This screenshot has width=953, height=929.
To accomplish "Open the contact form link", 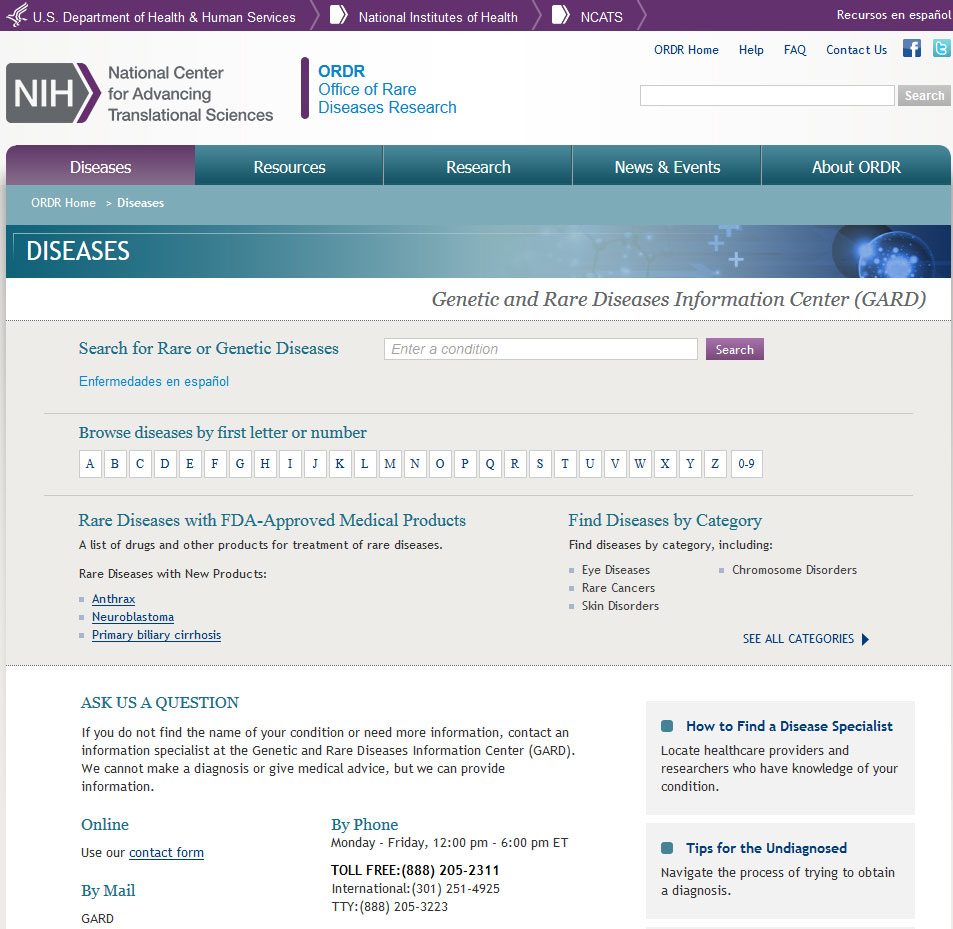I will click(x=165, y=852).
